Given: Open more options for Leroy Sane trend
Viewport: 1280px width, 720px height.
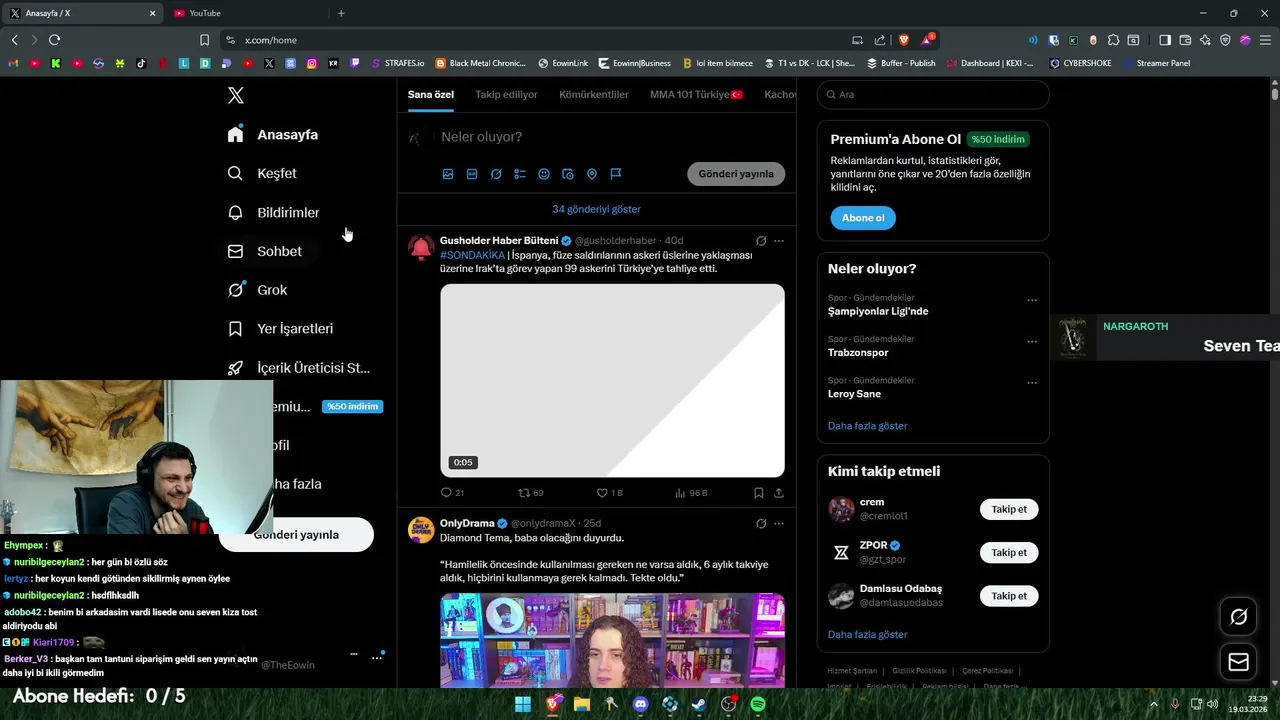Looking at the screenshot, I should pyautogui.click(x=1032, y=383).
